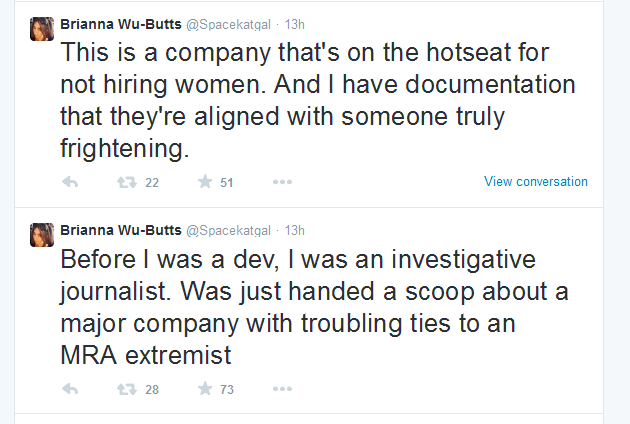The height and width of the screenshot is (424, 630).
Task: Click @Spacekatgal handle in the first tweet
Action: [228, 25]
